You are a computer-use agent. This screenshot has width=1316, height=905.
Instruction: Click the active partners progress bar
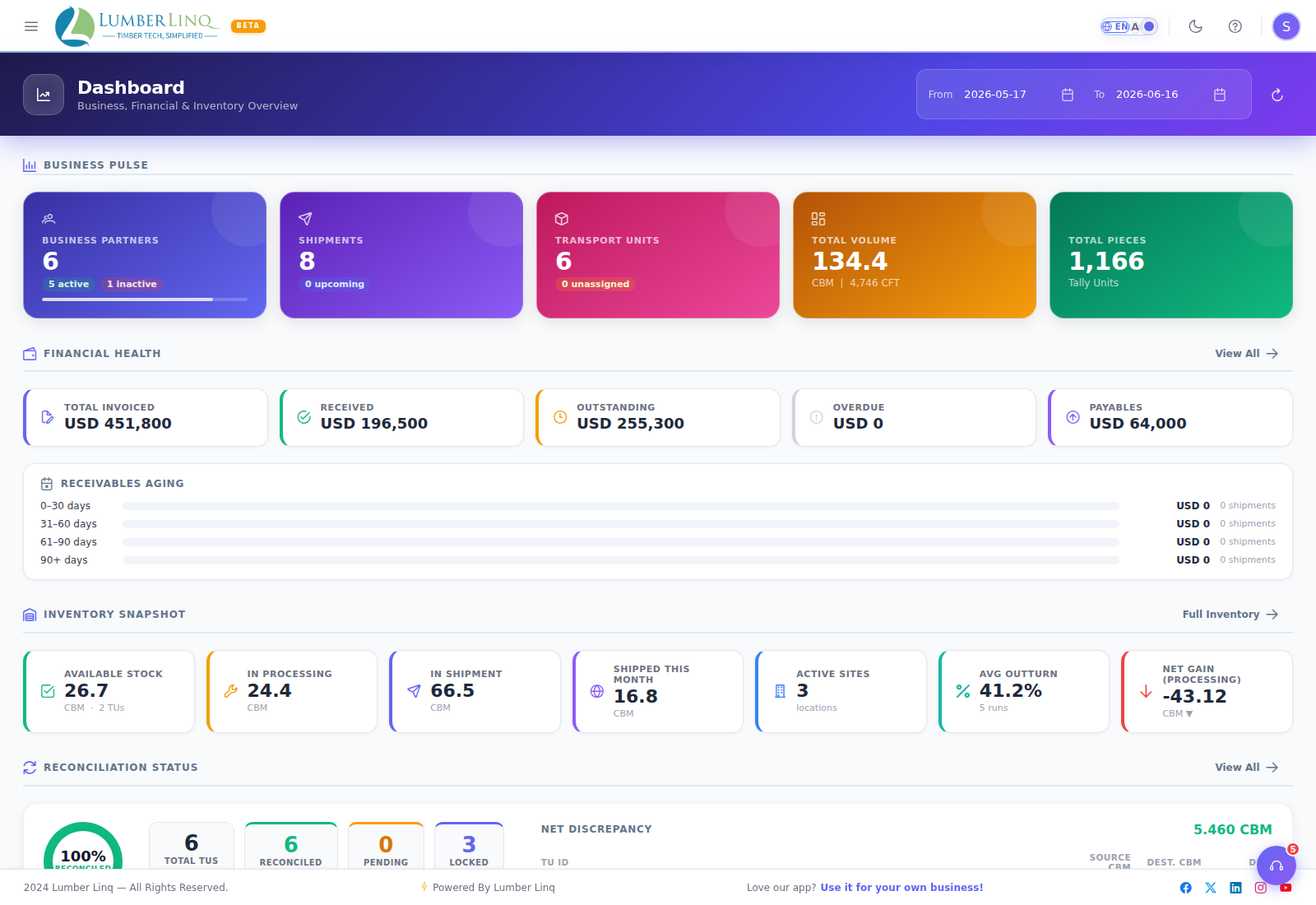pyautogui.click(x=145, y=299)
